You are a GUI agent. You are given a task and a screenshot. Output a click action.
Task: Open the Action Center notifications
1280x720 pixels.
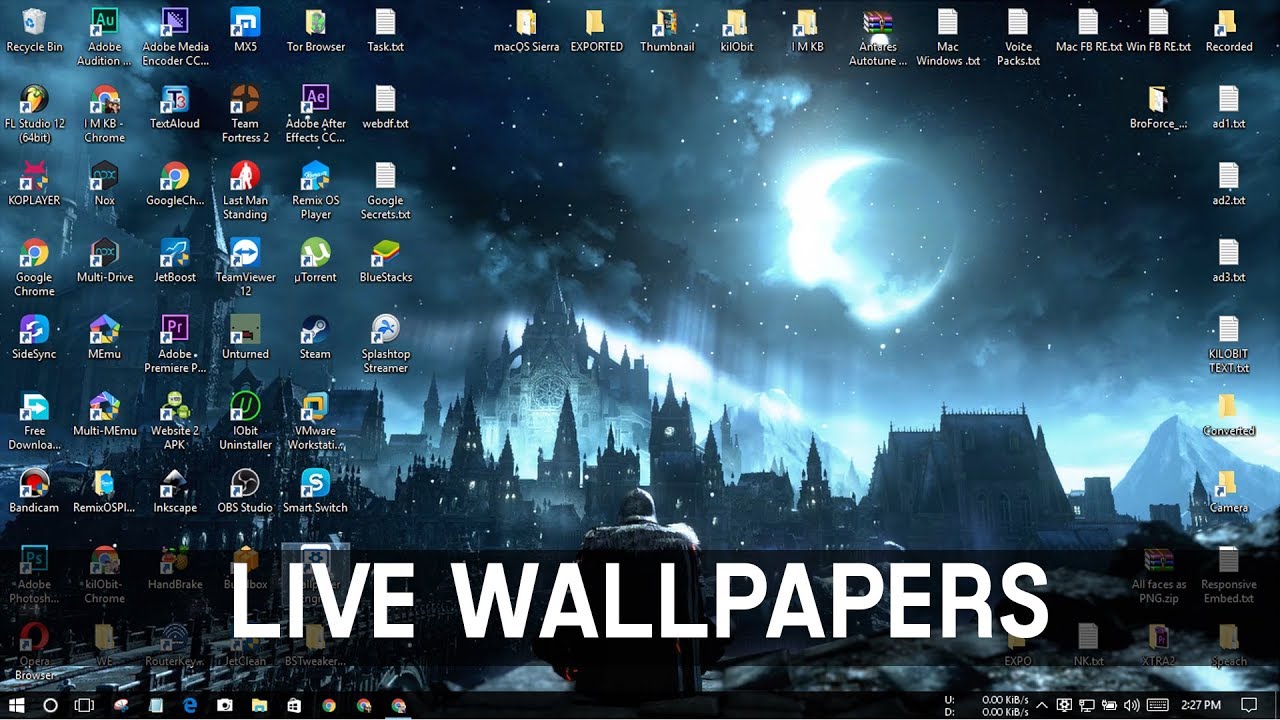1249,705
